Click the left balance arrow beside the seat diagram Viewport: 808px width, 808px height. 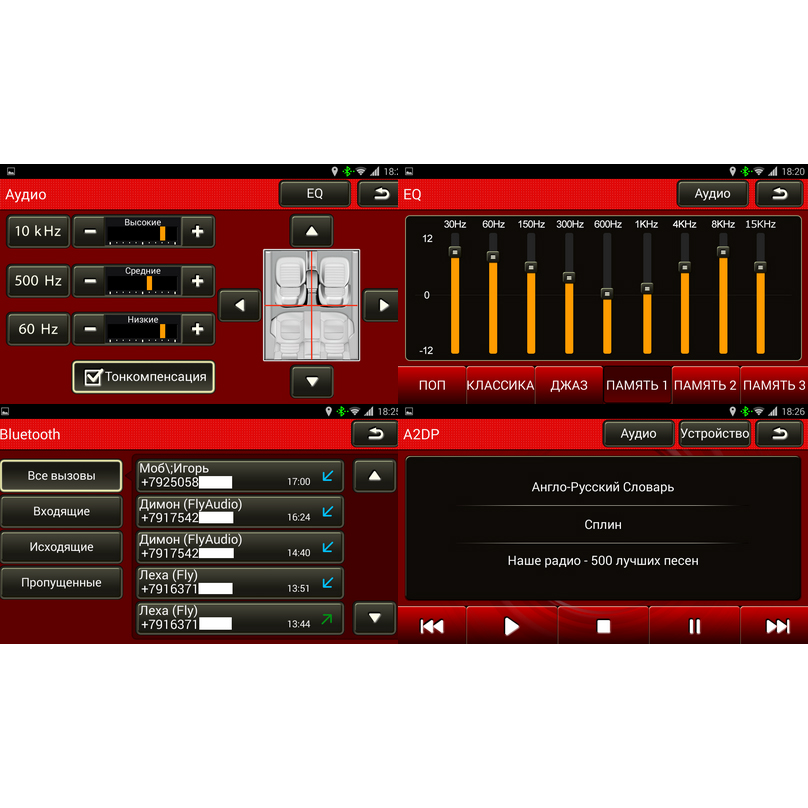[239, 305]
